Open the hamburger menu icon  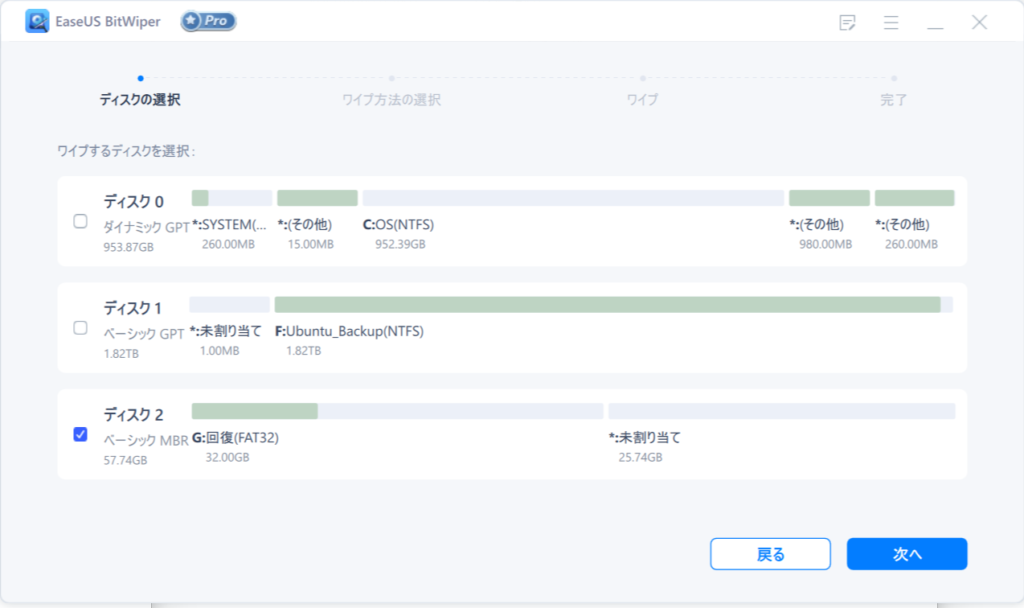pos(891,22)
